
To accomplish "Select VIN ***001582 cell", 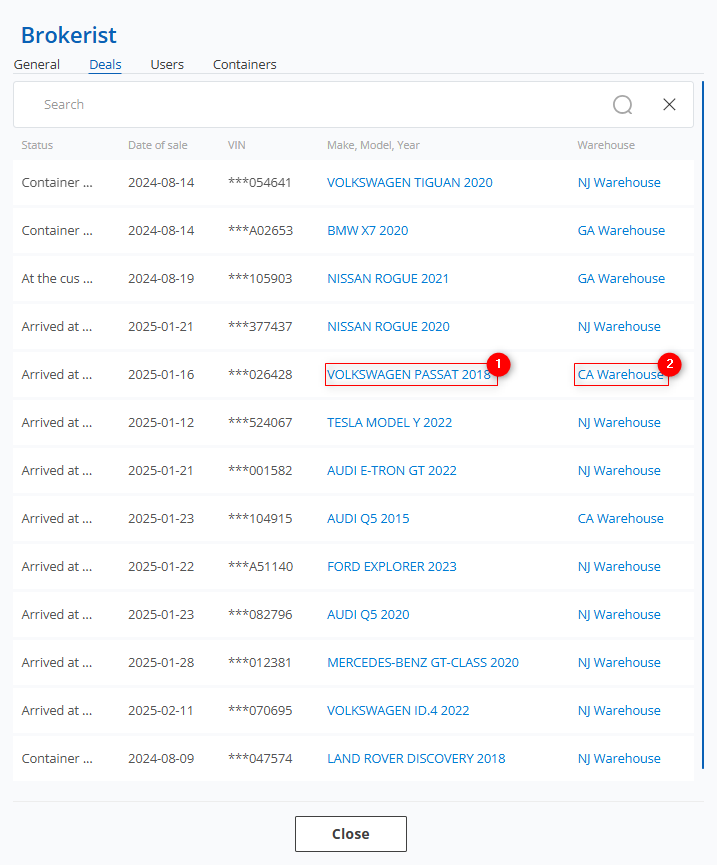I will click(260, 471).
